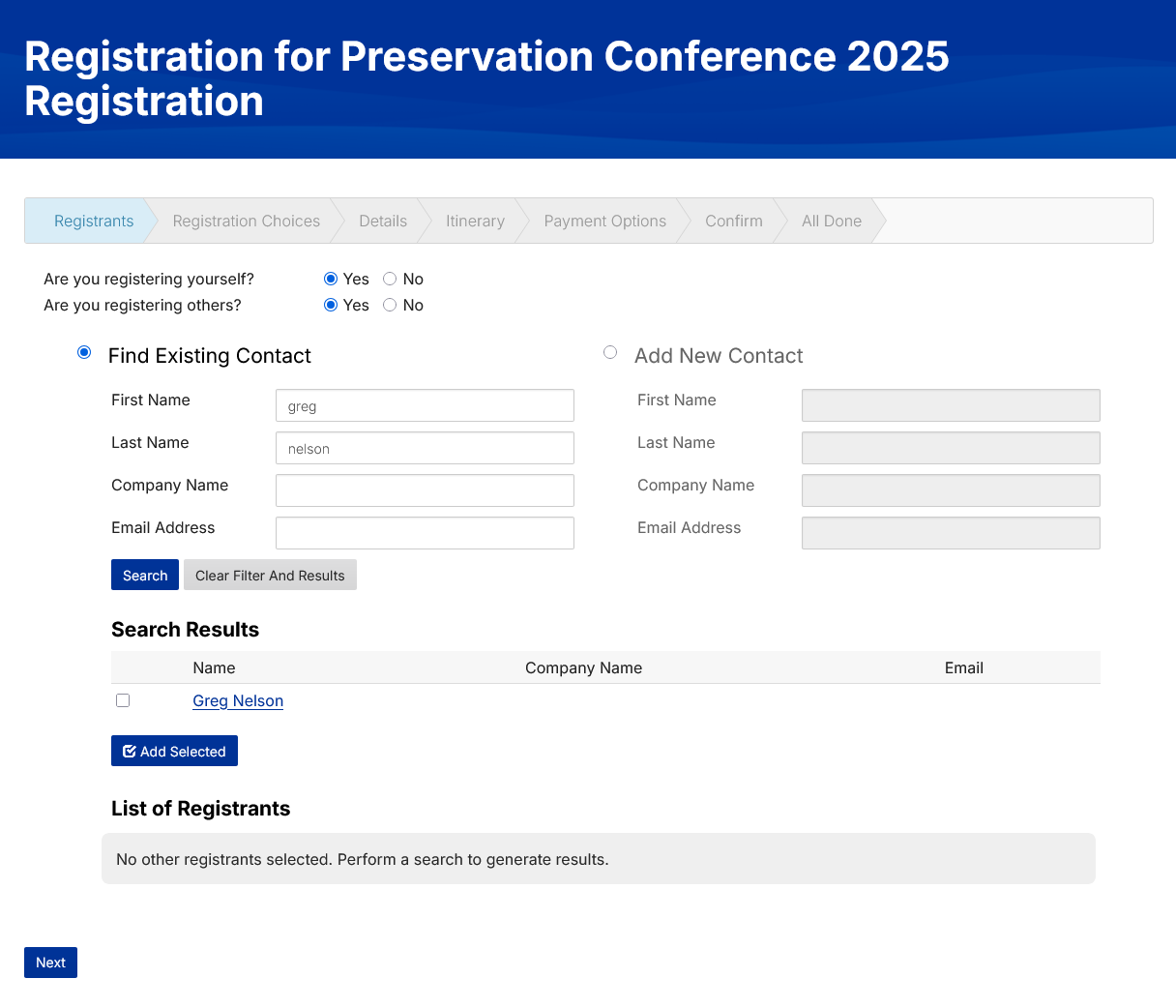The width and height of the screenshot is (1176, 1008).
Task: Check the Greg Nelson result checkbox
Action: (x=123, y=700)
